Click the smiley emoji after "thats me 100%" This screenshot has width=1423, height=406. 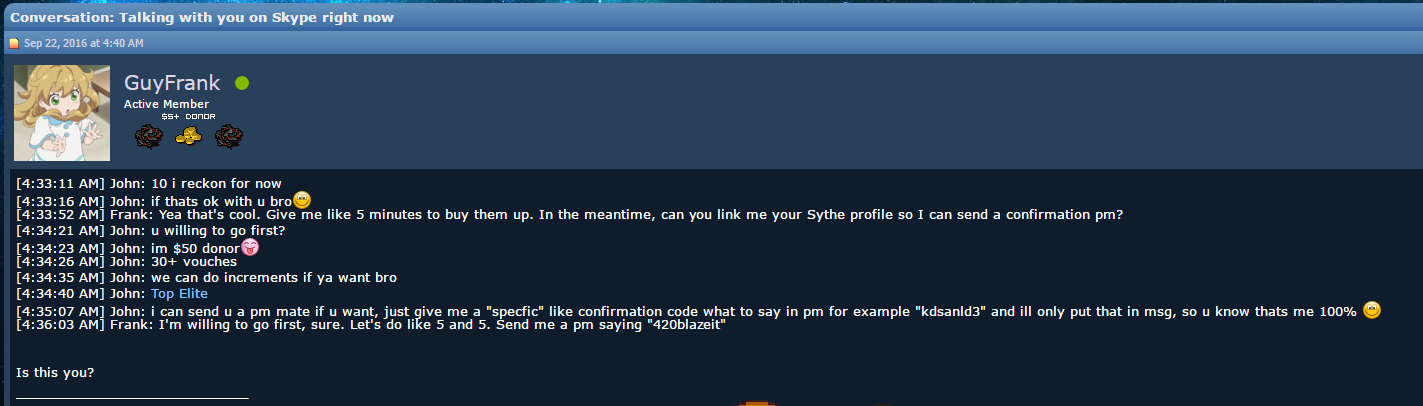[x=1372, y=310]
